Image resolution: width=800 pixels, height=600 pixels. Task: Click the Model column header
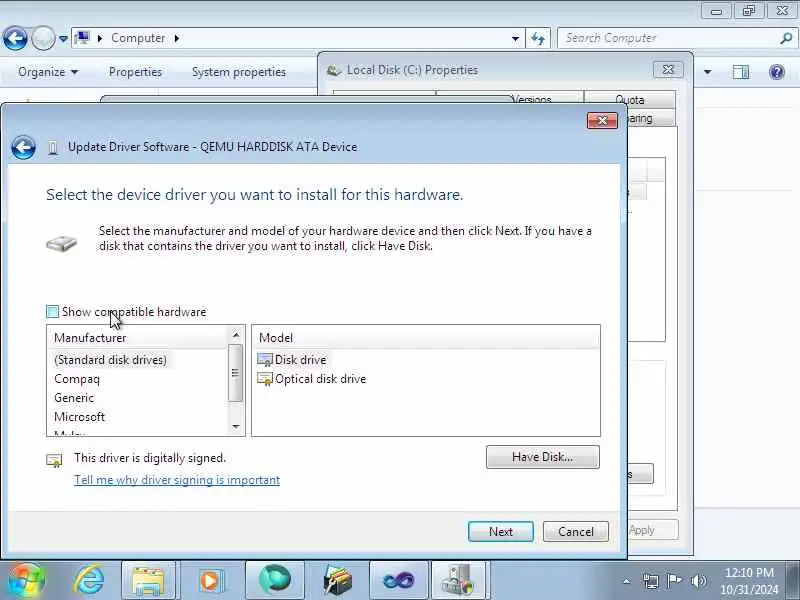pos(426,338)
